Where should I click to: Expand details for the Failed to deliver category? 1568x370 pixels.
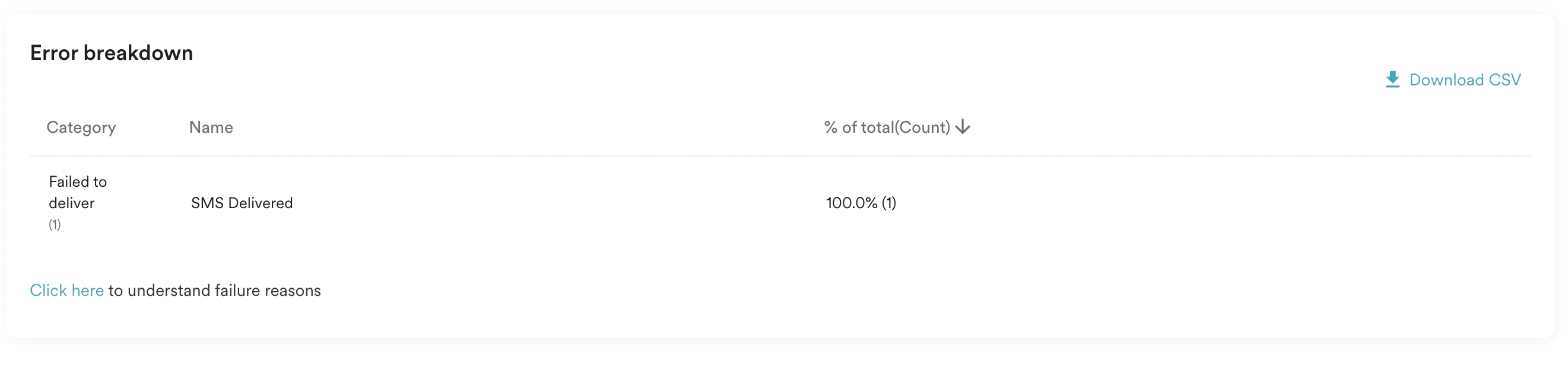pos(77,202)
